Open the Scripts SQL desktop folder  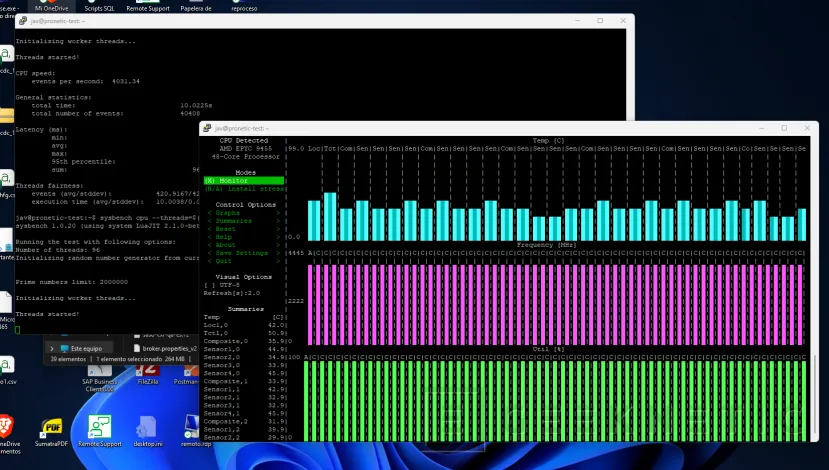pos(99,6)
